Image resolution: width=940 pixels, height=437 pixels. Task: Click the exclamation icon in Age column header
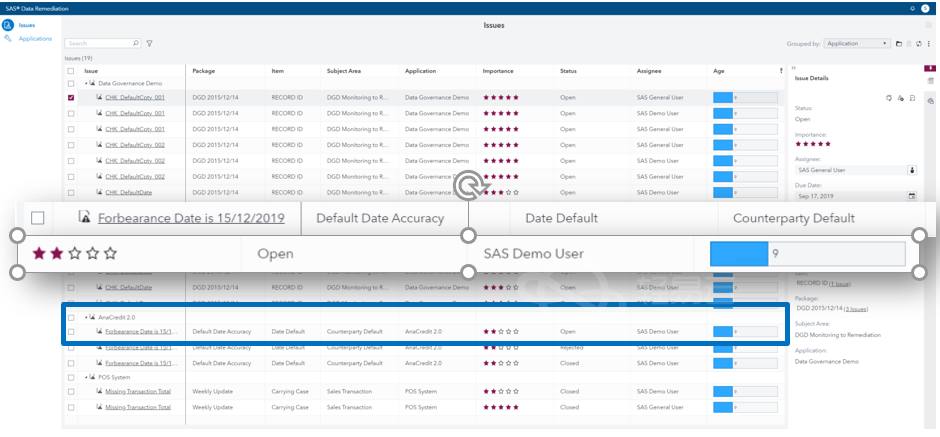[781, 71]
